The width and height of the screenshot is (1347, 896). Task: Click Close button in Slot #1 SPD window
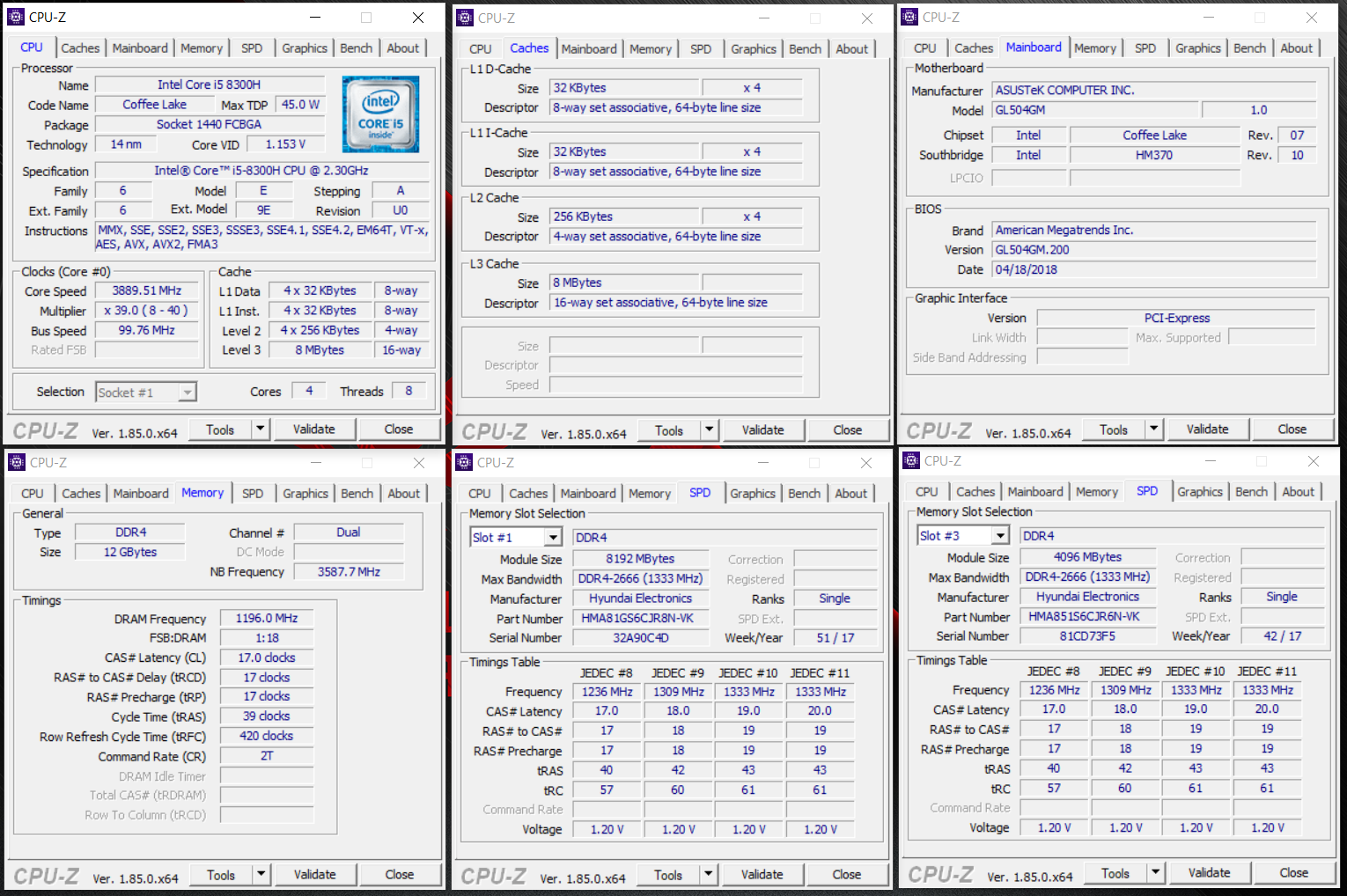tap(847, 874)
